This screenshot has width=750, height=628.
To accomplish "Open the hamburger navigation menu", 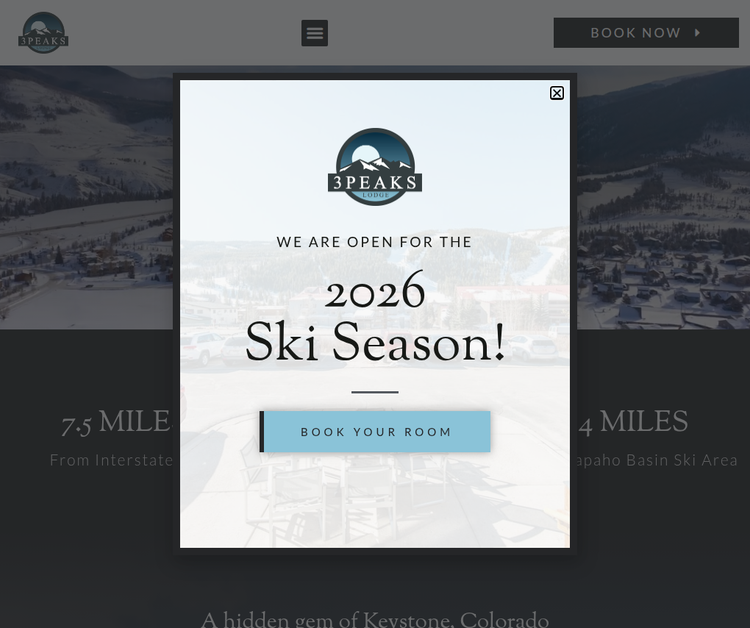I will (x=315, y=33).
